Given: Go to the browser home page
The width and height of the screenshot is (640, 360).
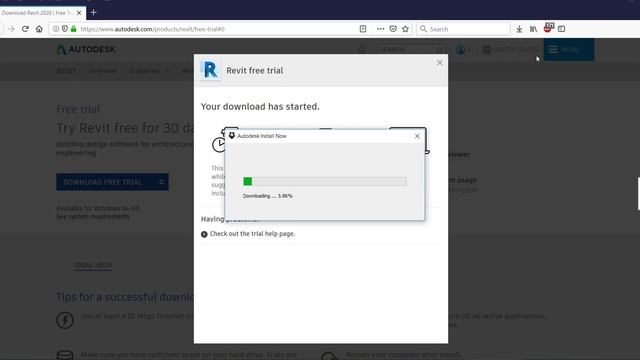Looking at the screenshot, I should 39,29.
